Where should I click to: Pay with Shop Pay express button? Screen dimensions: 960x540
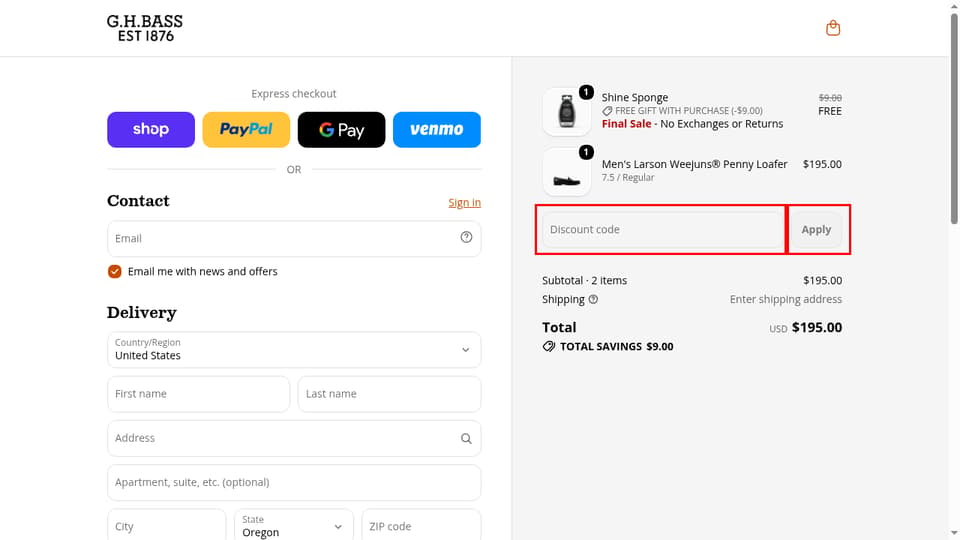point(151,129)
